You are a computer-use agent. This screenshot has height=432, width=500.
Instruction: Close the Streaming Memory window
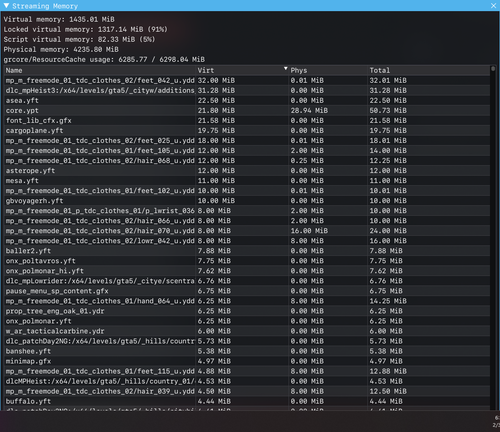point(494,6)
